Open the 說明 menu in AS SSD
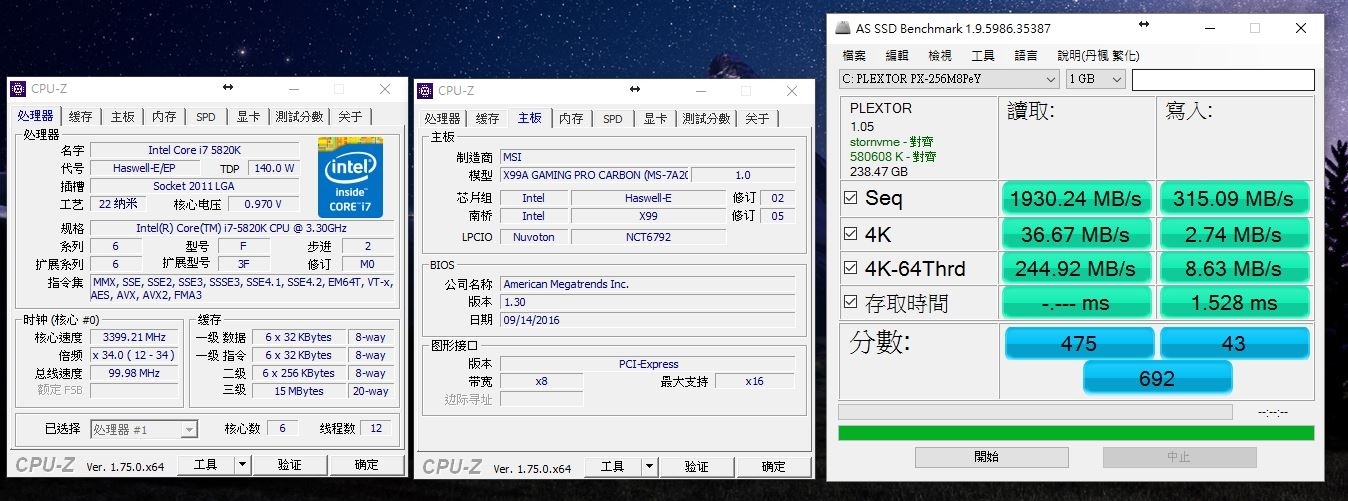1348x501 pixels. [1098, 55]
